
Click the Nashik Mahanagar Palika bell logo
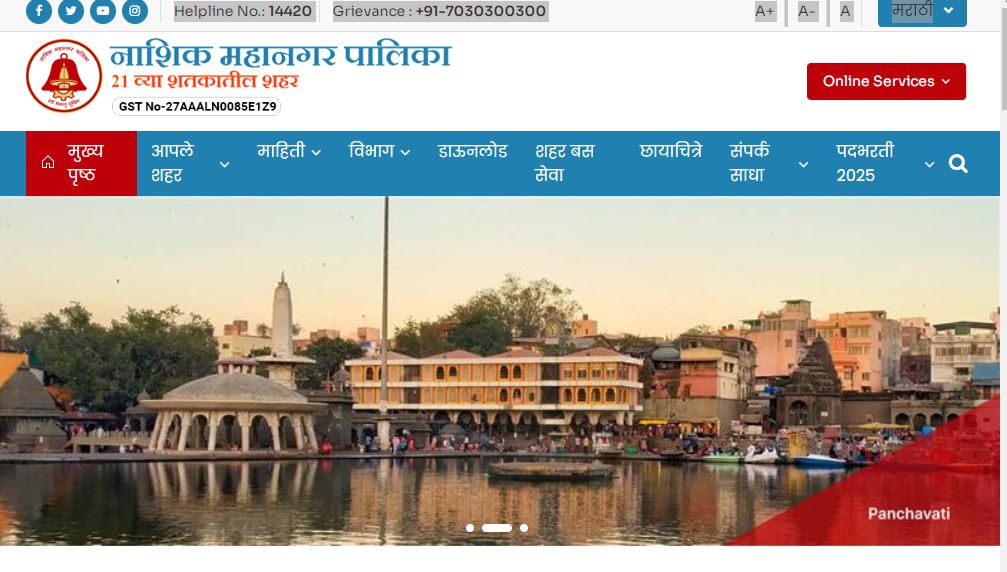pos(64,76)
